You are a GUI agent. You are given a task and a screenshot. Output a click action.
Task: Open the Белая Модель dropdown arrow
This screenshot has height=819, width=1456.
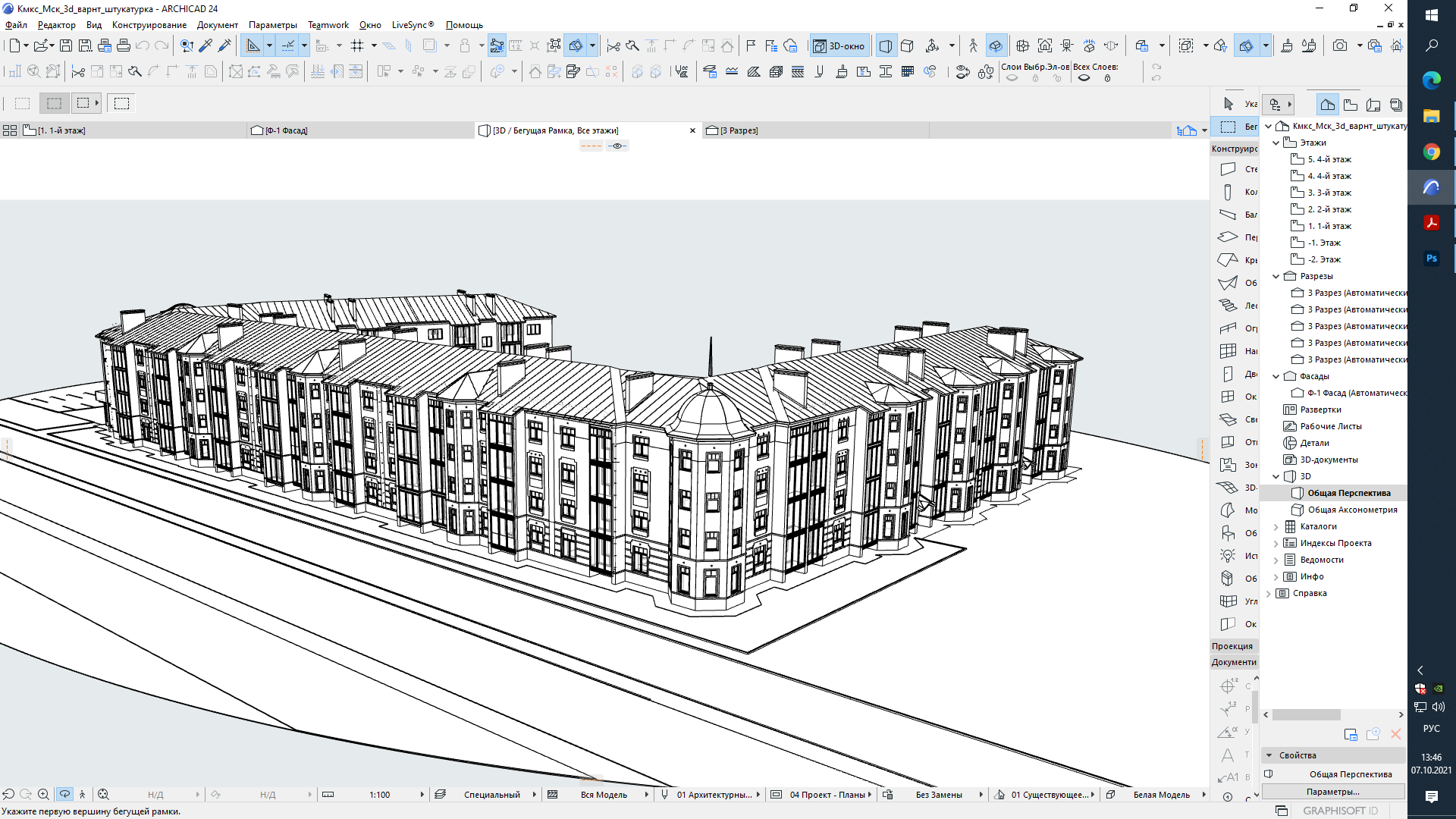point(1203,794)
